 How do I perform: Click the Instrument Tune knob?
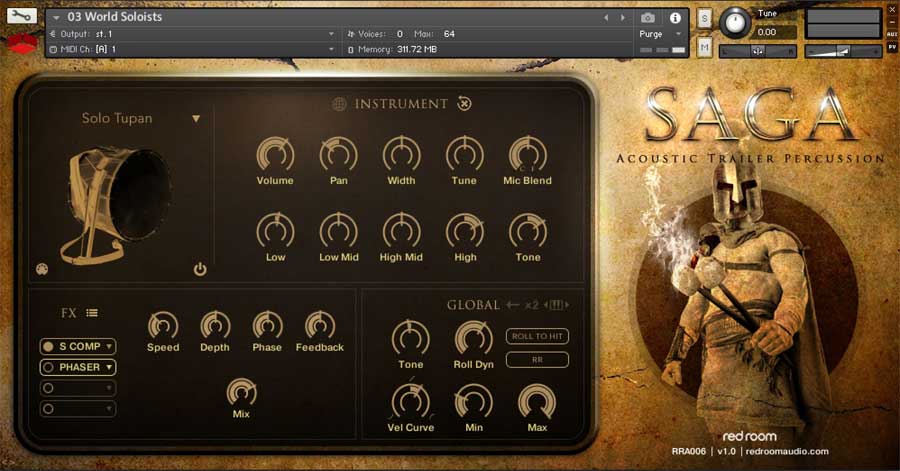point(464,154)
